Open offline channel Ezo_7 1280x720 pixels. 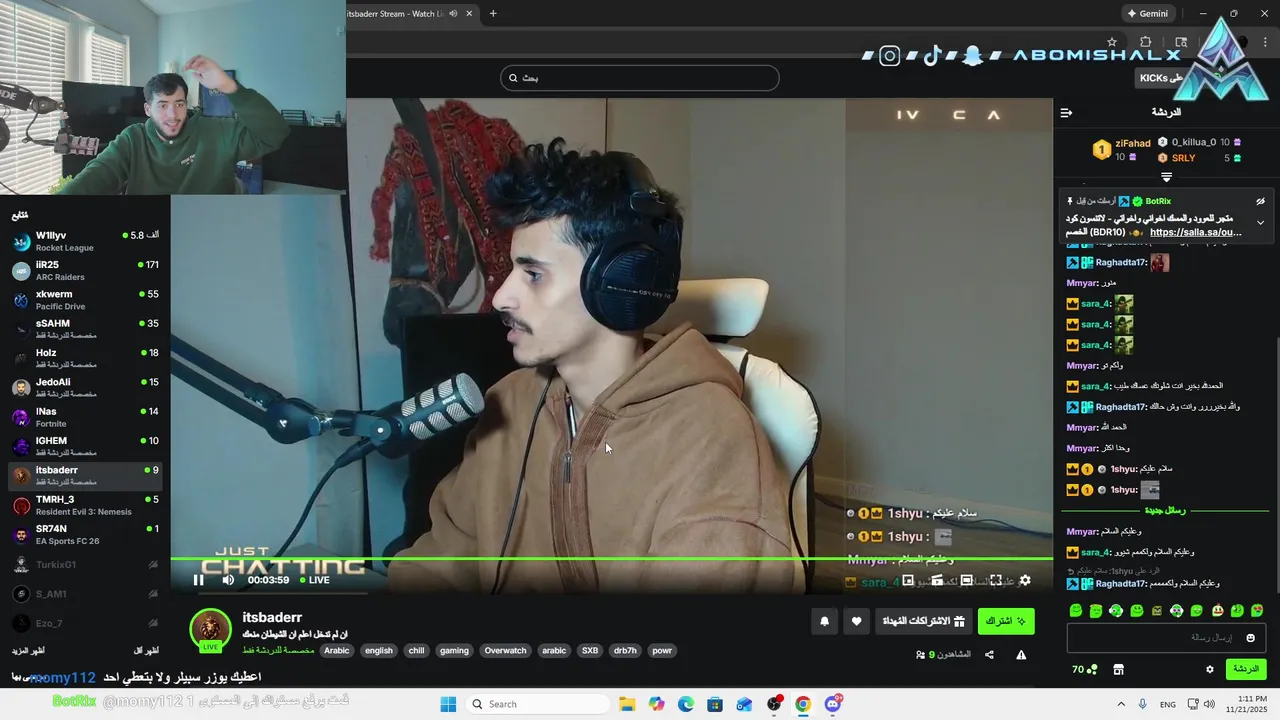point(85,623)
